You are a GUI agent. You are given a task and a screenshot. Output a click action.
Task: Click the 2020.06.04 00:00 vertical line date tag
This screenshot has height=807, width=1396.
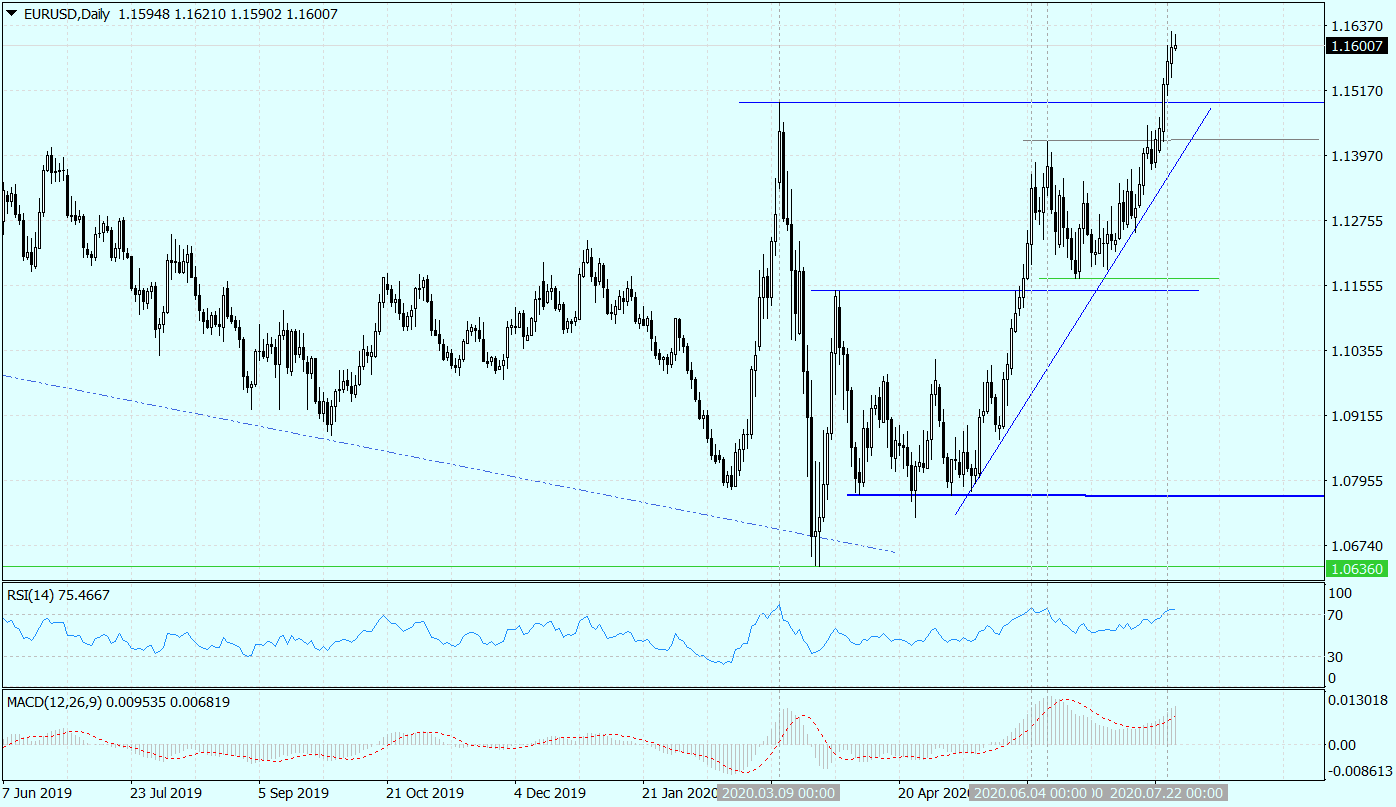[x=1029, y=793]
